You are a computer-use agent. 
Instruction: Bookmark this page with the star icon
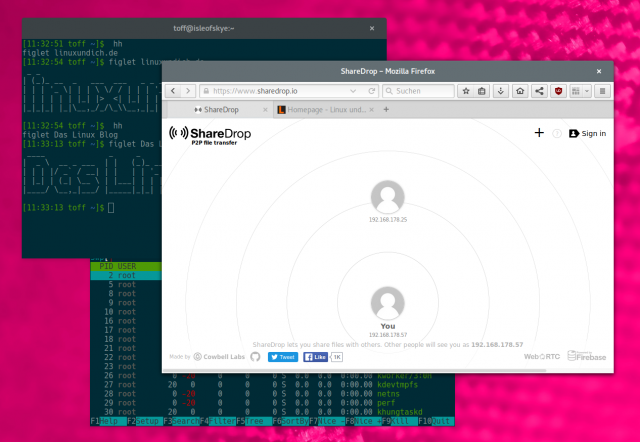(466, 91)
